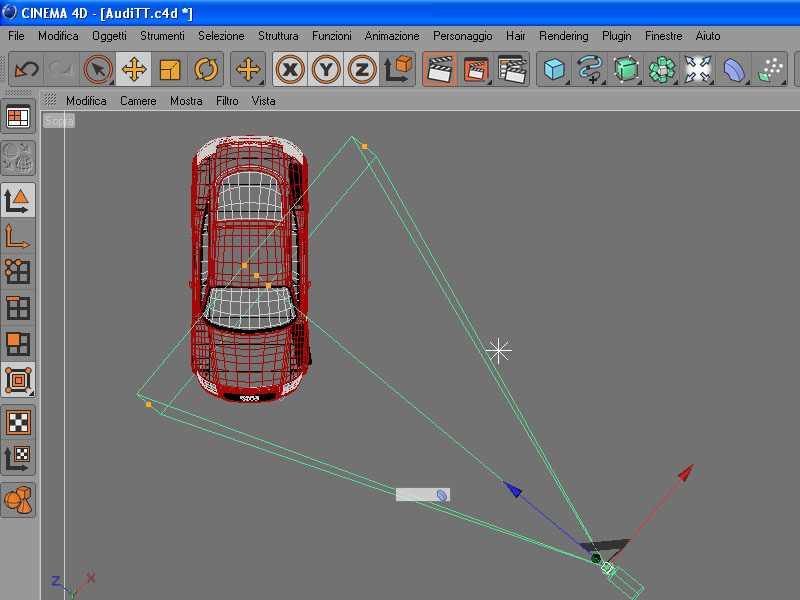Switch to Edges mode
This screenshot has height=600, width=800.
18,308
